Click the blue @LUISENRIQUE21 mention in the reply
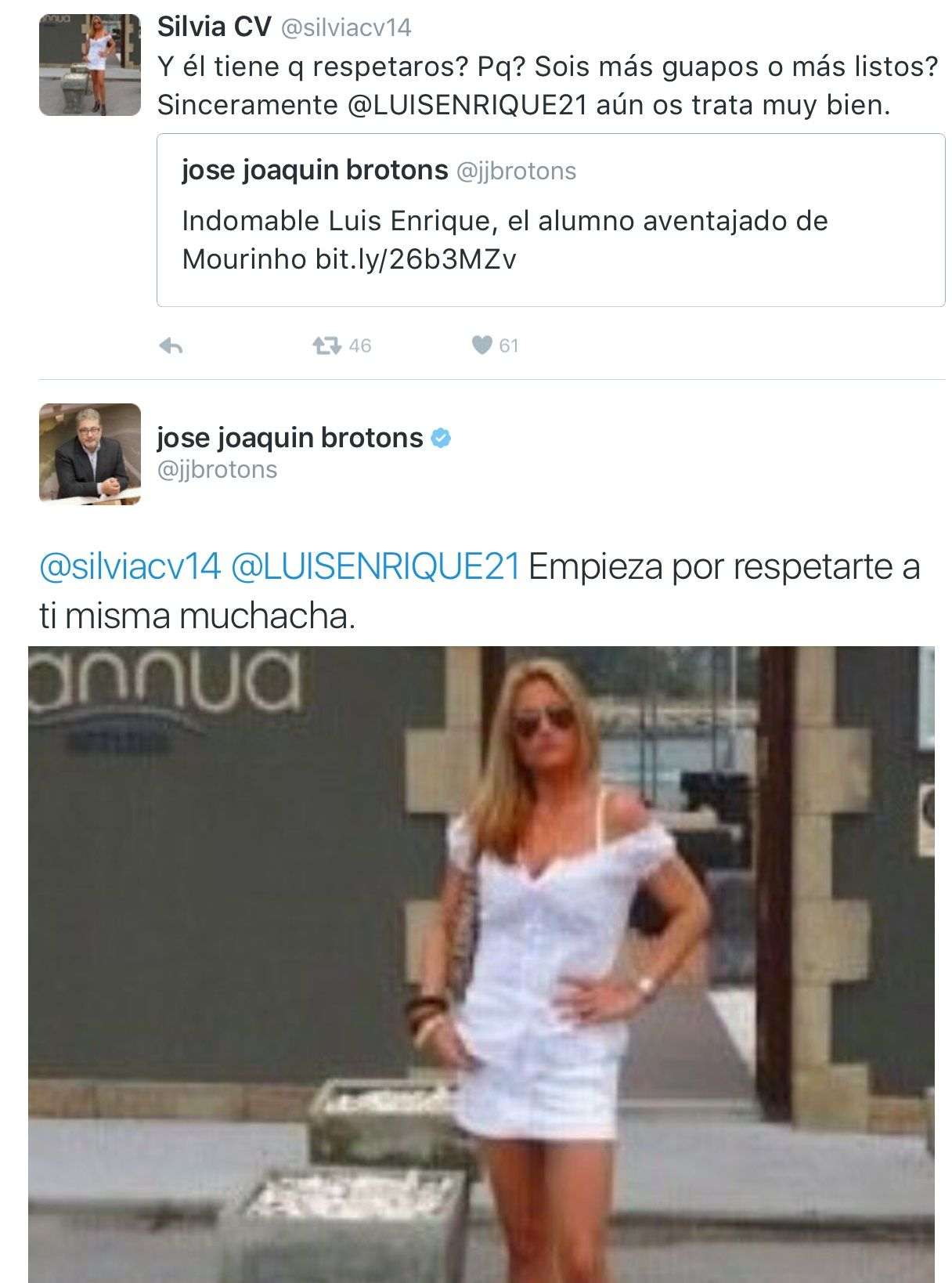 (x=376, y=567)
